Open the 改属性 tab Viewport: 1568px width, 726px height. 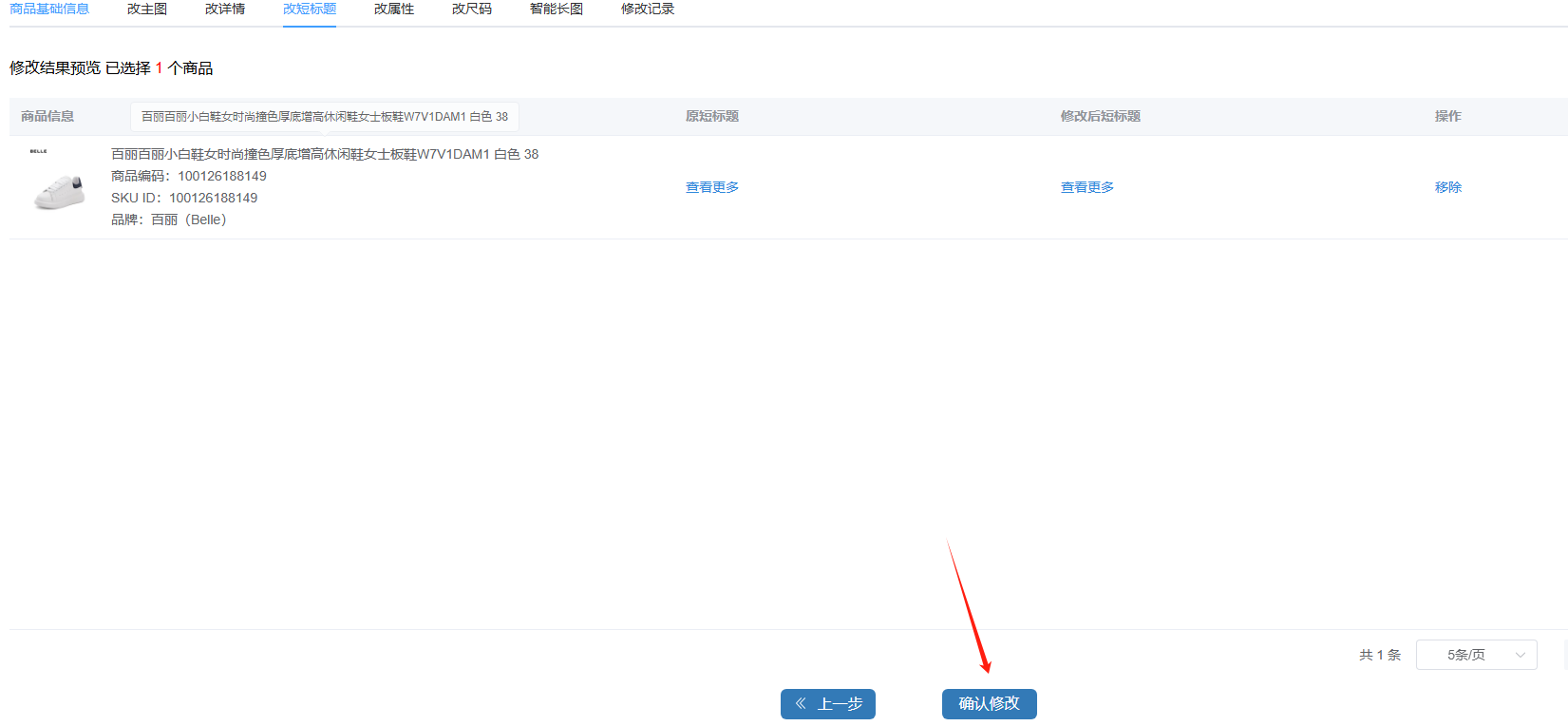(394, 9)
